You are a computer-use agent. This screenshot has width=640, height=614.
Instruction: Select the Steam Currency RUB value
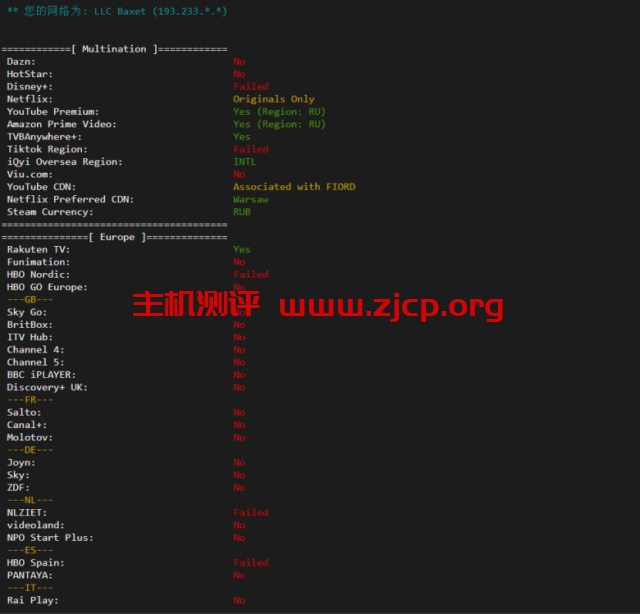click(242, 212)
